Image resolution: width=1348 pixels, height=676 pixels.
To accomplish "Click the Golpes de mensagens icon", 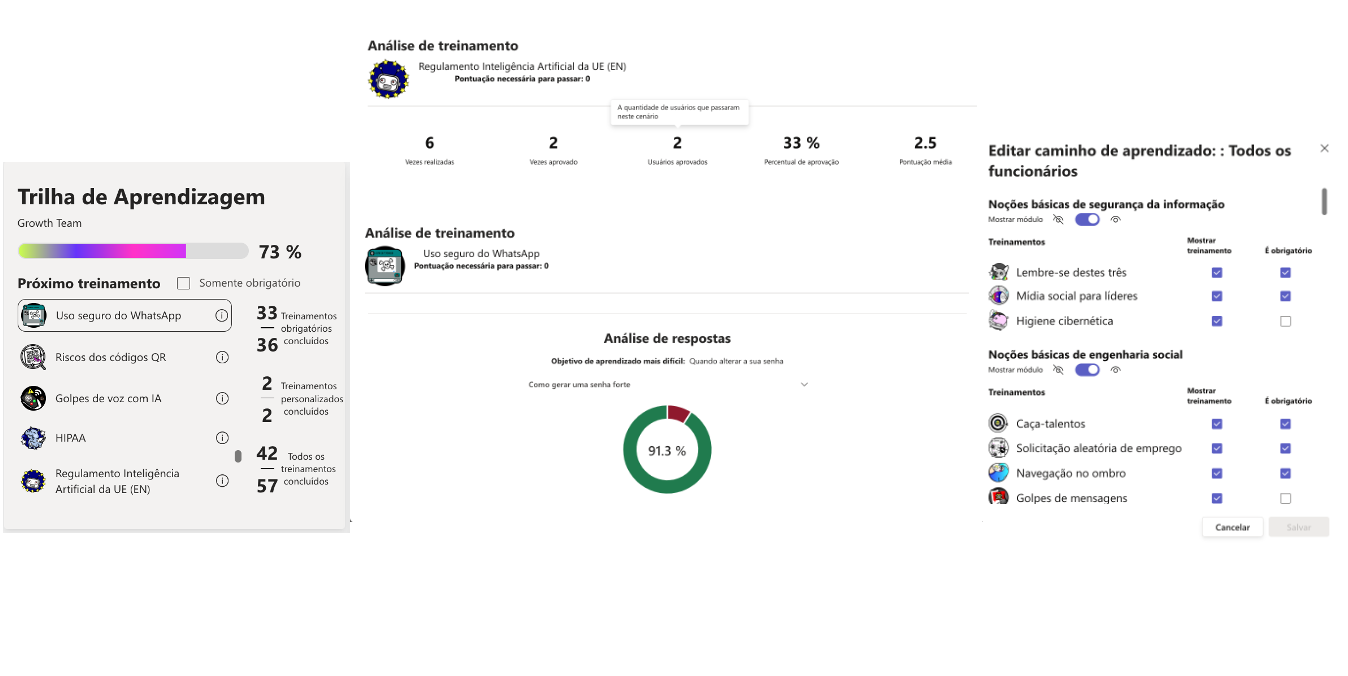I will point(998,497).
